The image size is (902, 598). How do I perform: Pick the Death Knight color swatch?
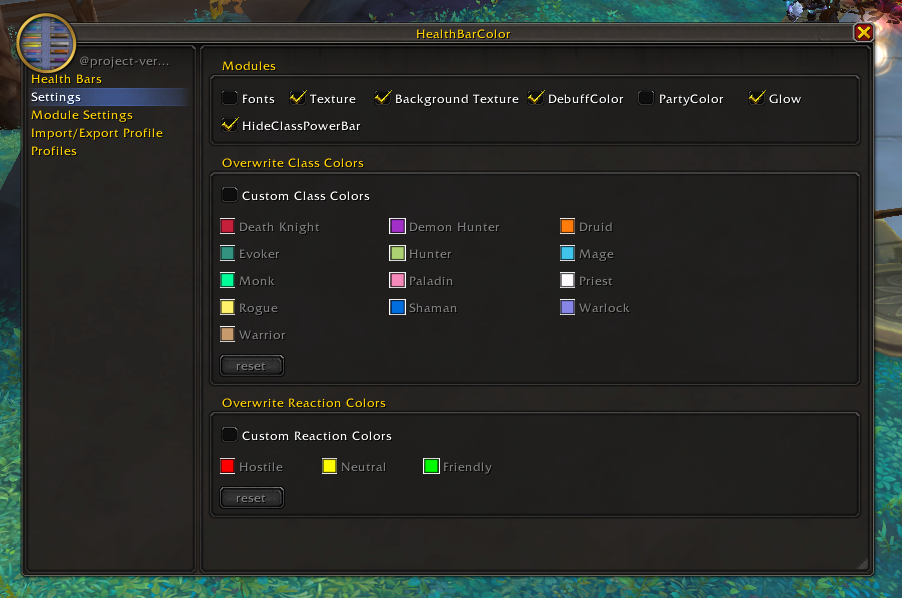click(x=227, y=227)
